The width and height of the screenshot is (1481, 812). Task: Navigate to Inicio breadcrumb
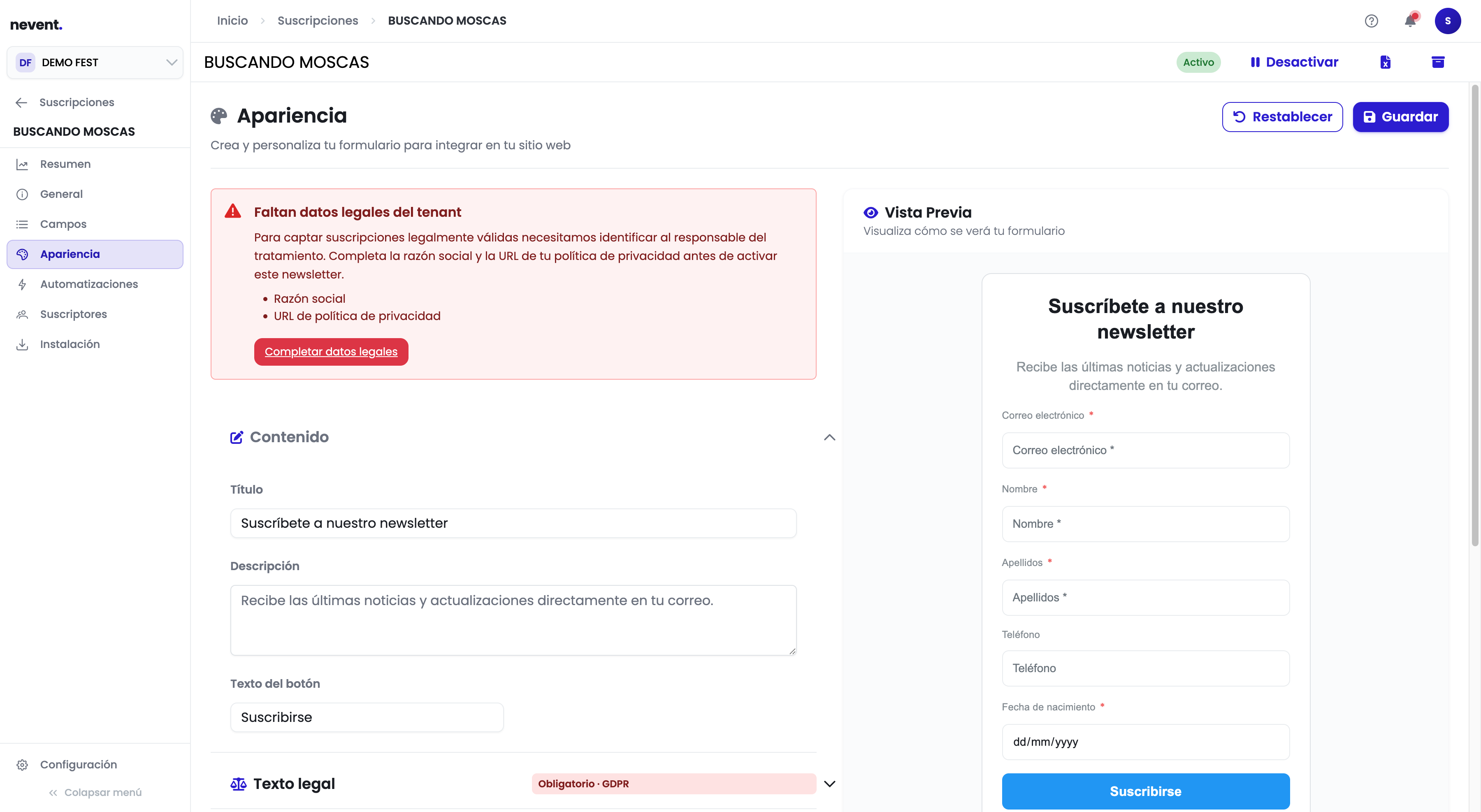tap(232, 21)
